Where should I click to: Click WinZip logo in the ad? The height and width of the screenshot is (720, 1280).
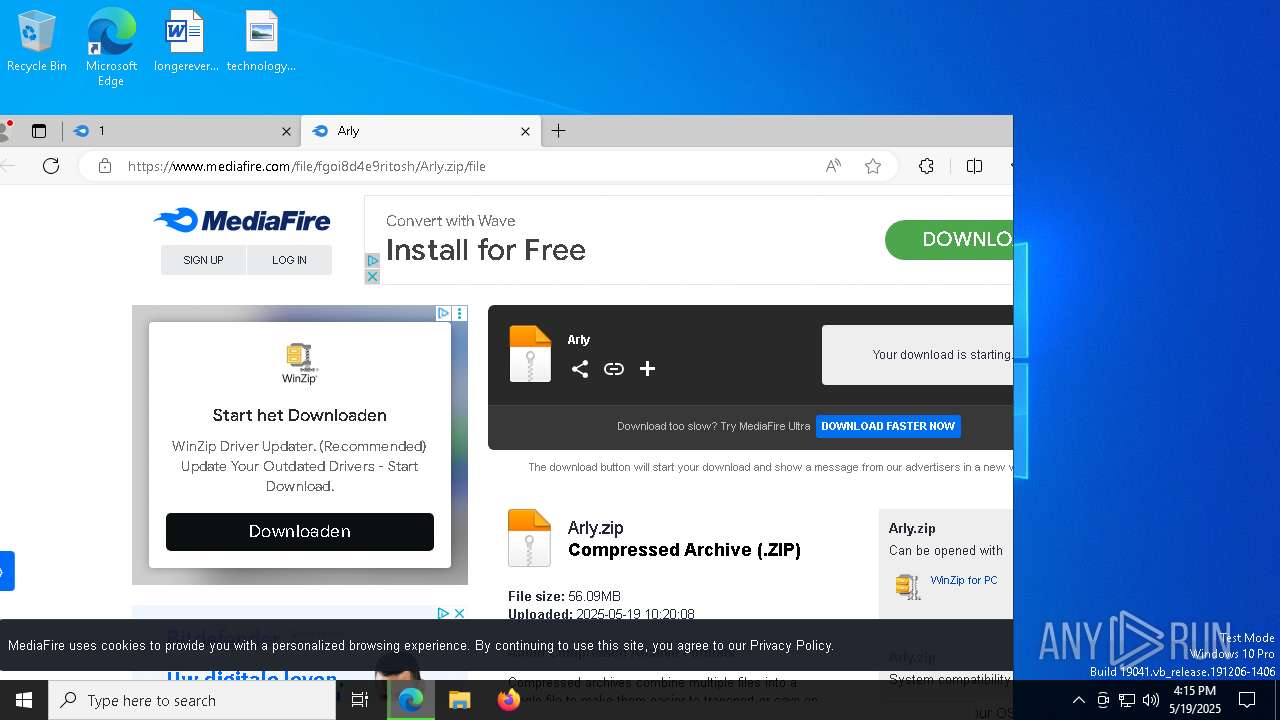(x=300, y=364)
